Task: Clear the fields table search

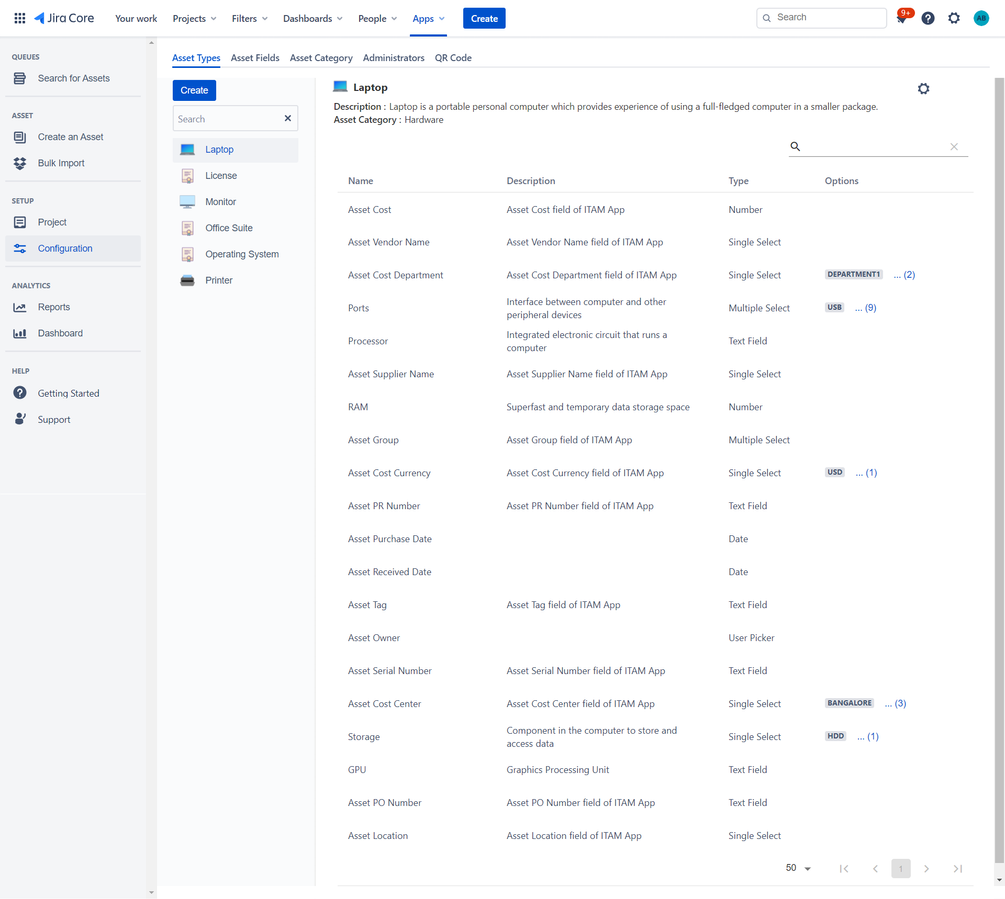Action: tap(954, 147)
